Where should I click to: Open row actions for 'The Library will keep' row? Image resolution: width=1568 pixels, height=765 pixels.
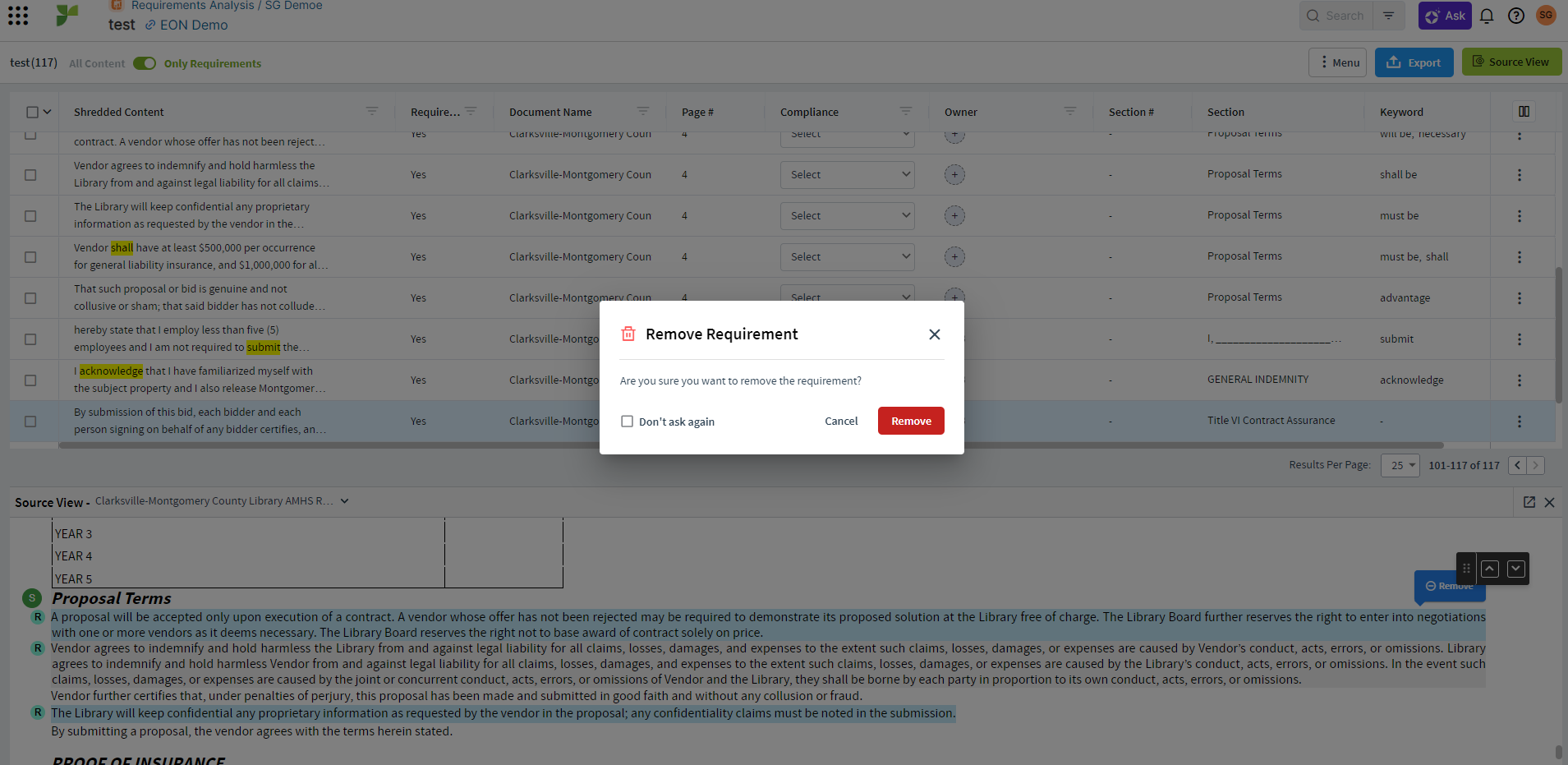[1520, 216]
